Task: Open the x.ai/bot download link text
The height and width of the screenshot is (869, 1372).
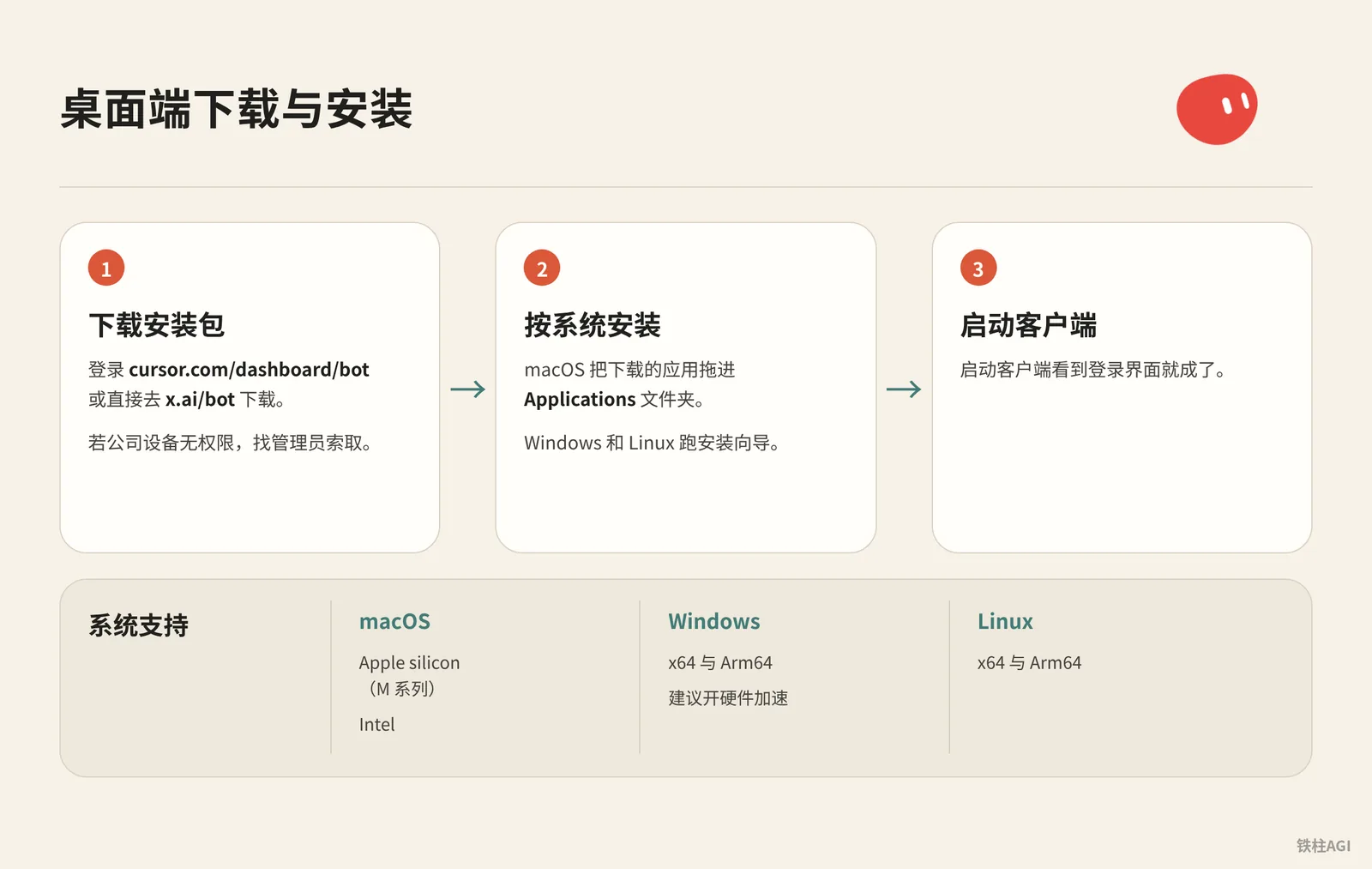Action: coord(200,400)
